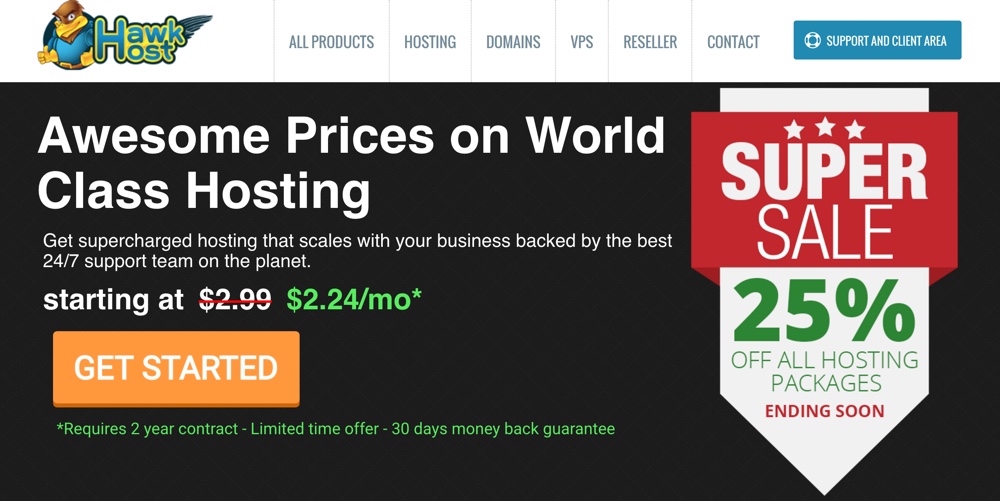The width and height of the screenshot is (1000, 501).
Task: Click the red Super Sale banner title
Action: pos(824,200)
